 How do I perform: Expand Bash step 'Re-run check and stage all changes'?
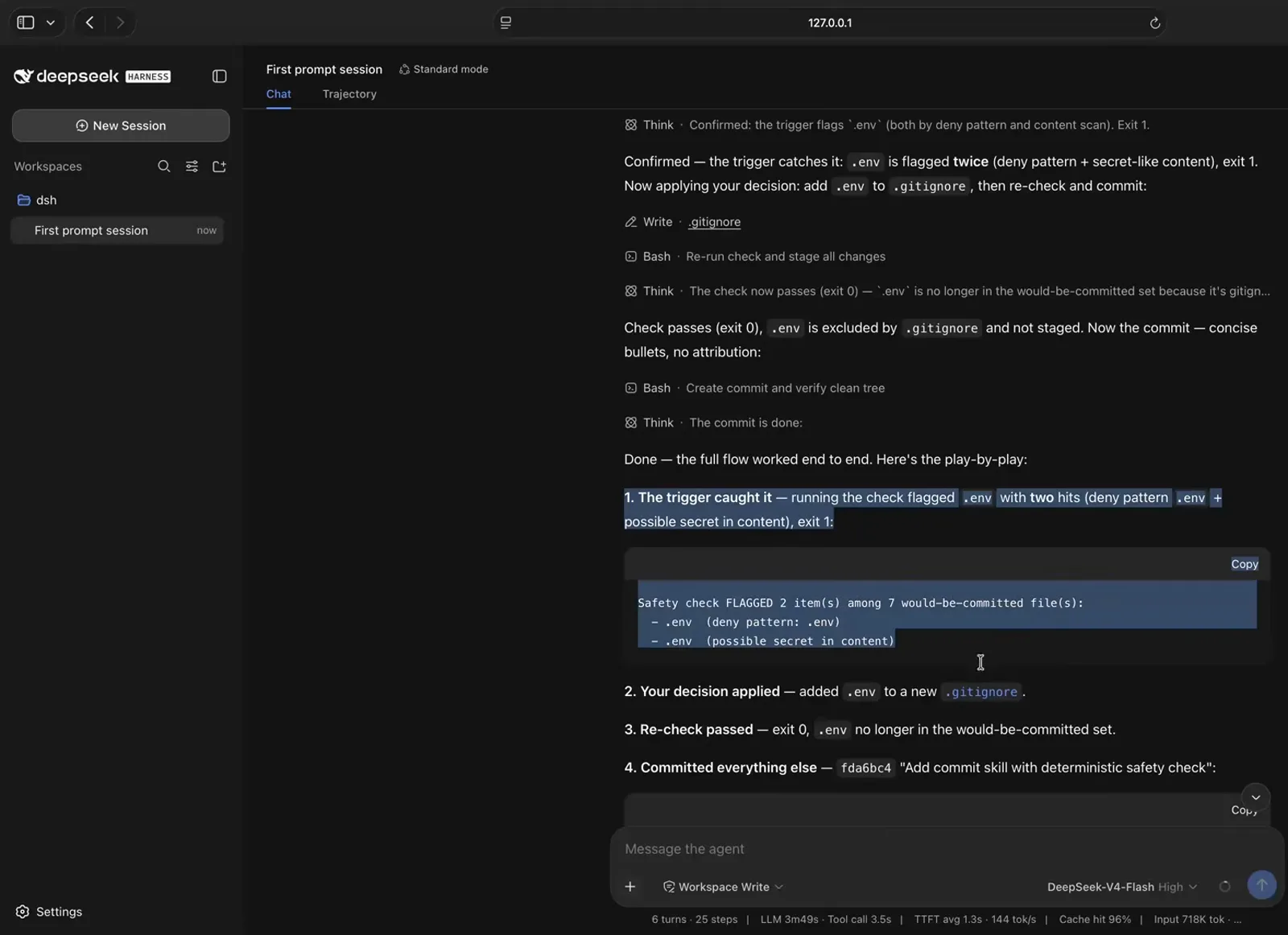[754, 257]
